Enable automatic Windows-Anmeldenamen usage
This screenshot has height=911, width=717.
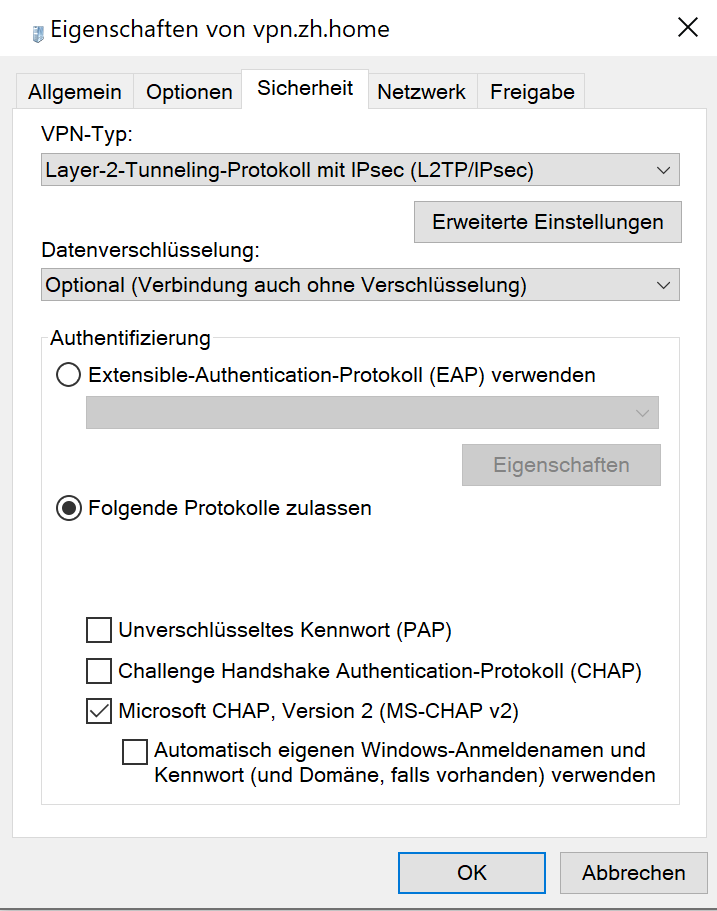(134, 751)
